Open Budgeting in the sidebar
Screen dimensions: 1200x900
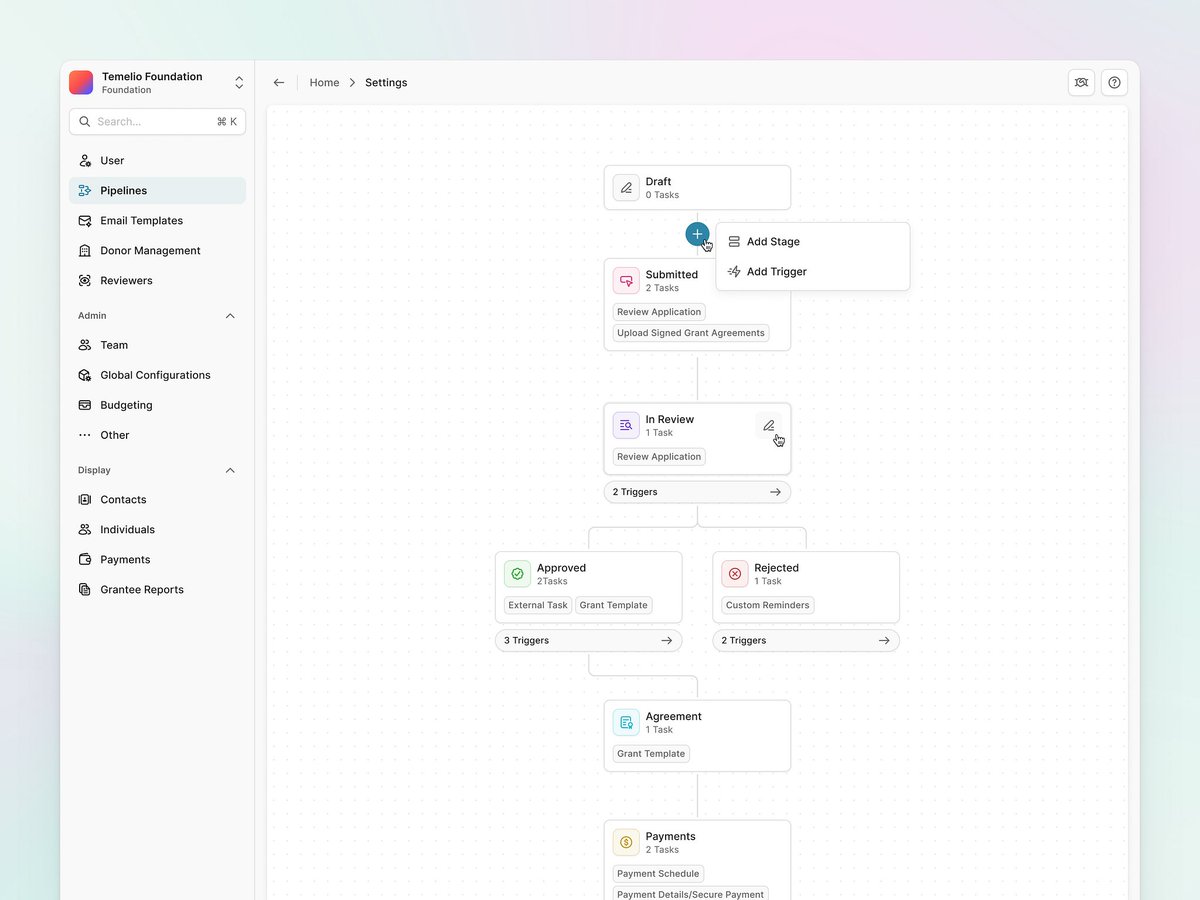pos(157,405)
